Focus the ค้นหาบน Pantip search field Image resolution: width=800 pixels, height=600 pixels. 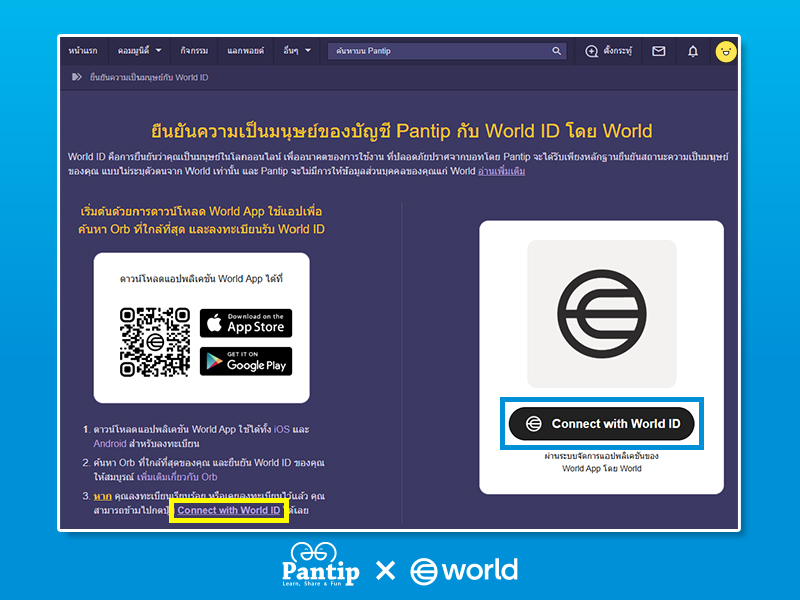click(x=447, y=51)
